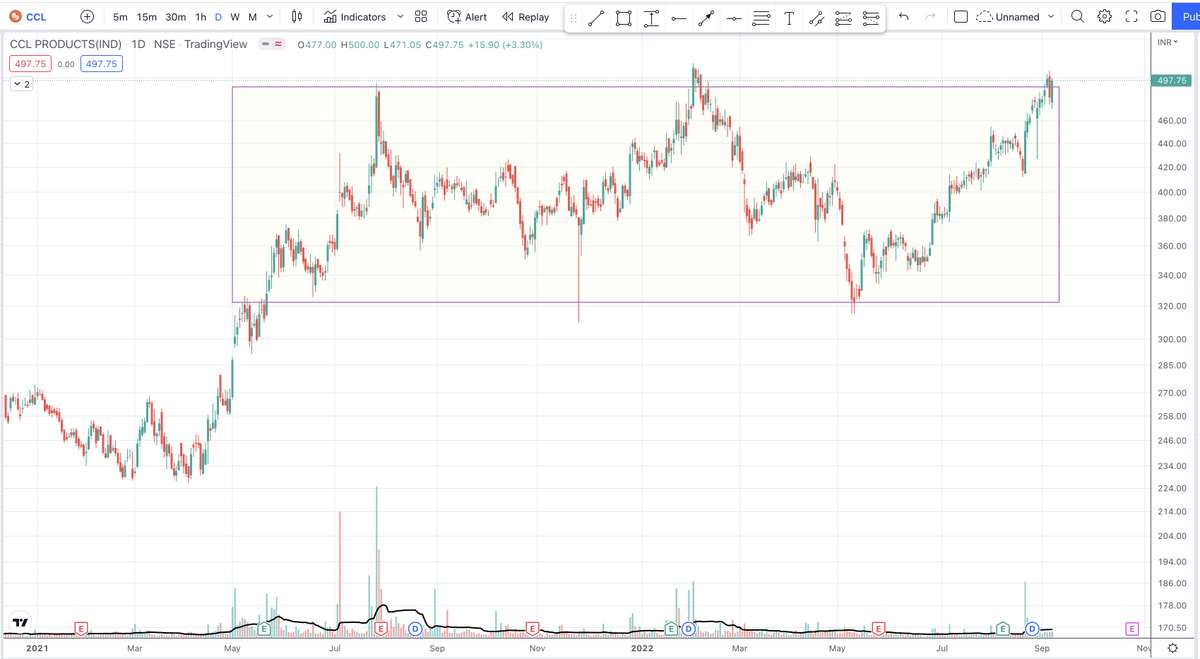Switch to 5m timeframe
The image size is (1200, 659).
click(x=120, y=17)
